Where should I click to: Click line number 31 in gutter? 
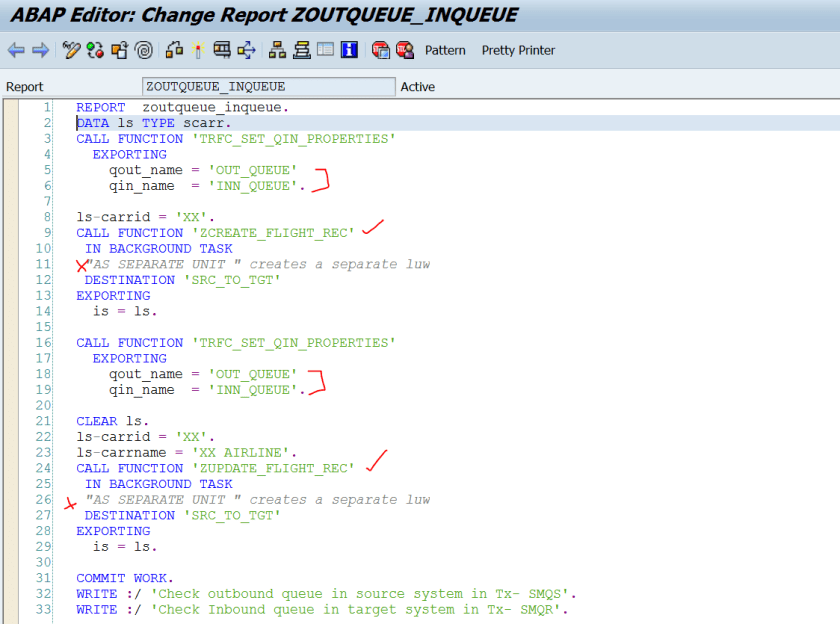click(x=43, y=578)
